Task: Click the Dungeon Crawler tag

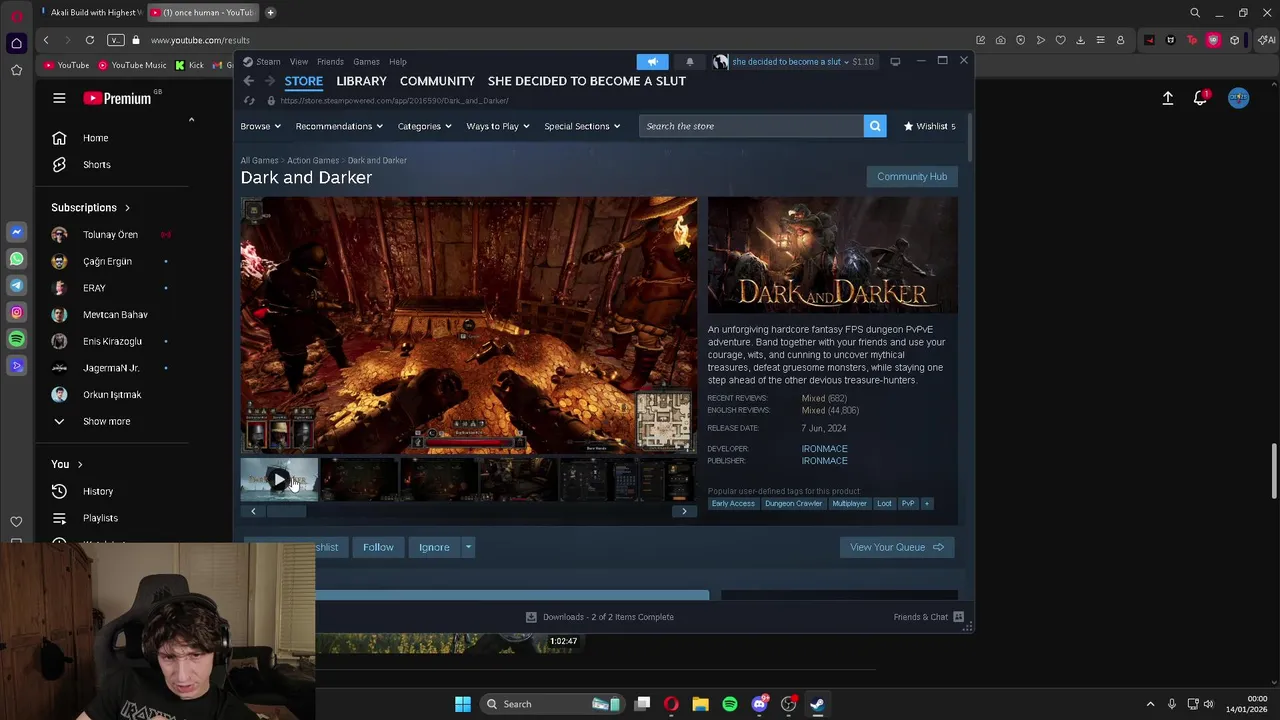Action: [x=793, y=504]
